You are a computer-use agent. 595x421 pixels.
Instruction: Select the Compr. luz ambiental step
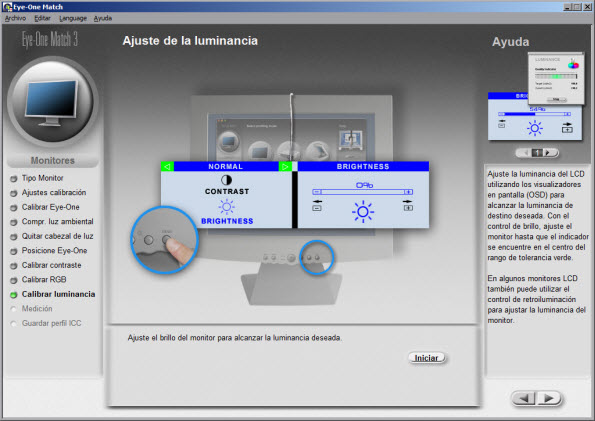pyautogui.click(x=57, y=221)
